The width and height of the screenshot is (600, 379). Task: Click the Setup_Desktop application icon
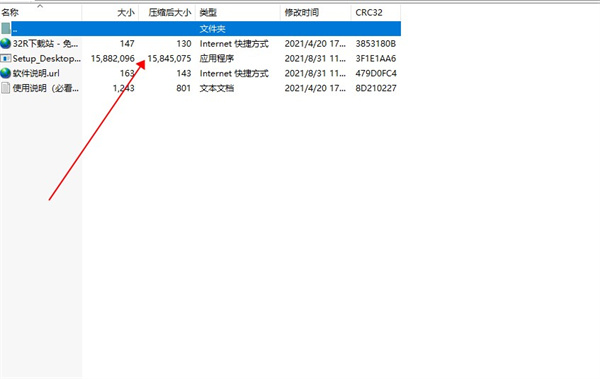click(5, 59)
